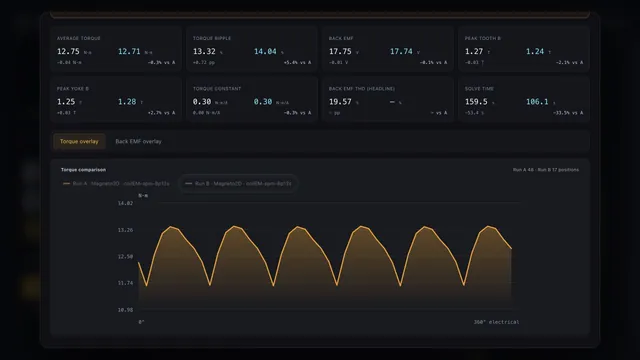Open the Back EMF overlay tab

[x=138, y=141]
